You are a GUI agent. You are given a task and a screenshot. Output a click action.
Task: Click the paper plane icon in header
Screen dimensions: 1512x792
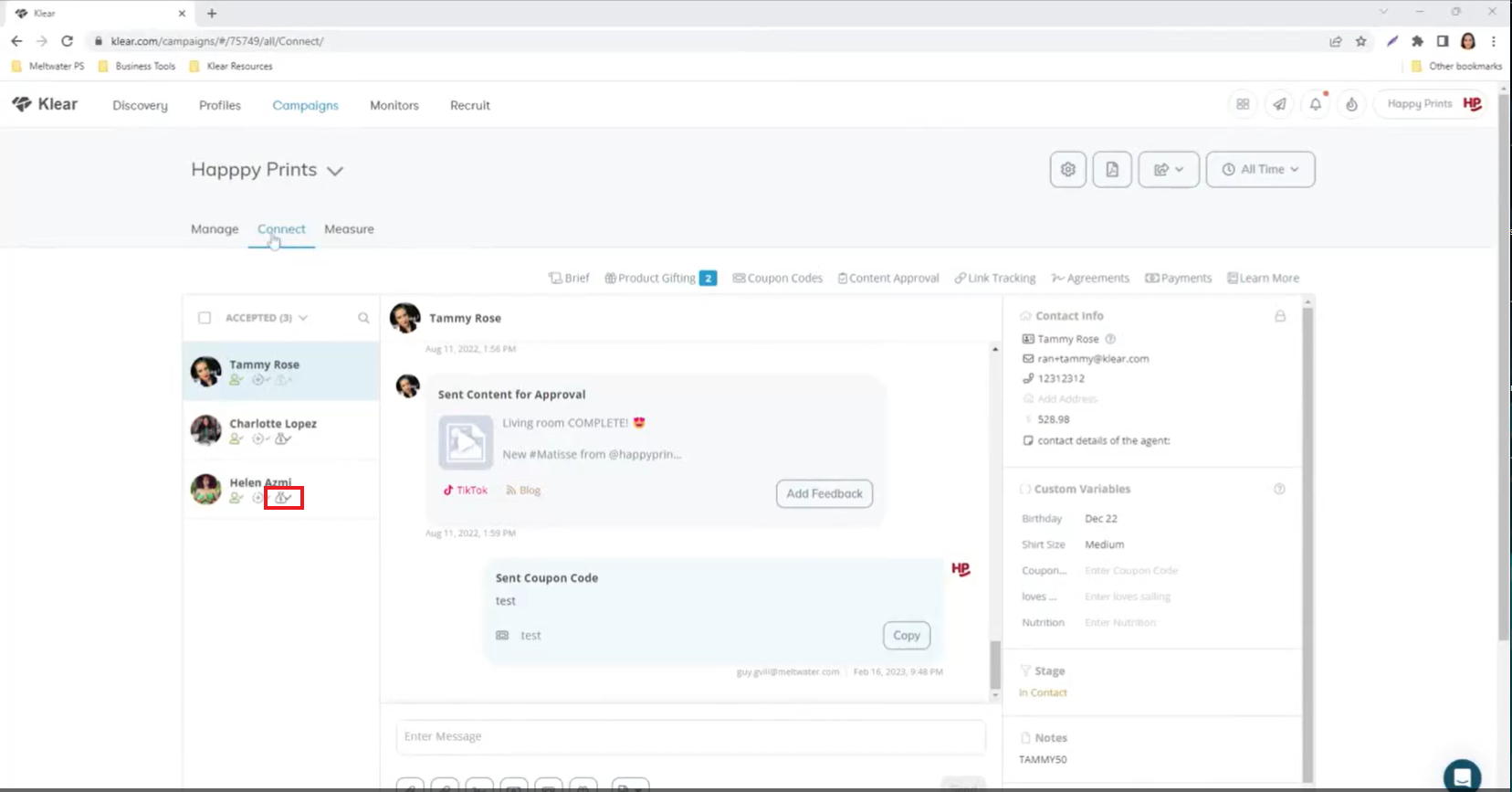[1279, 104]
